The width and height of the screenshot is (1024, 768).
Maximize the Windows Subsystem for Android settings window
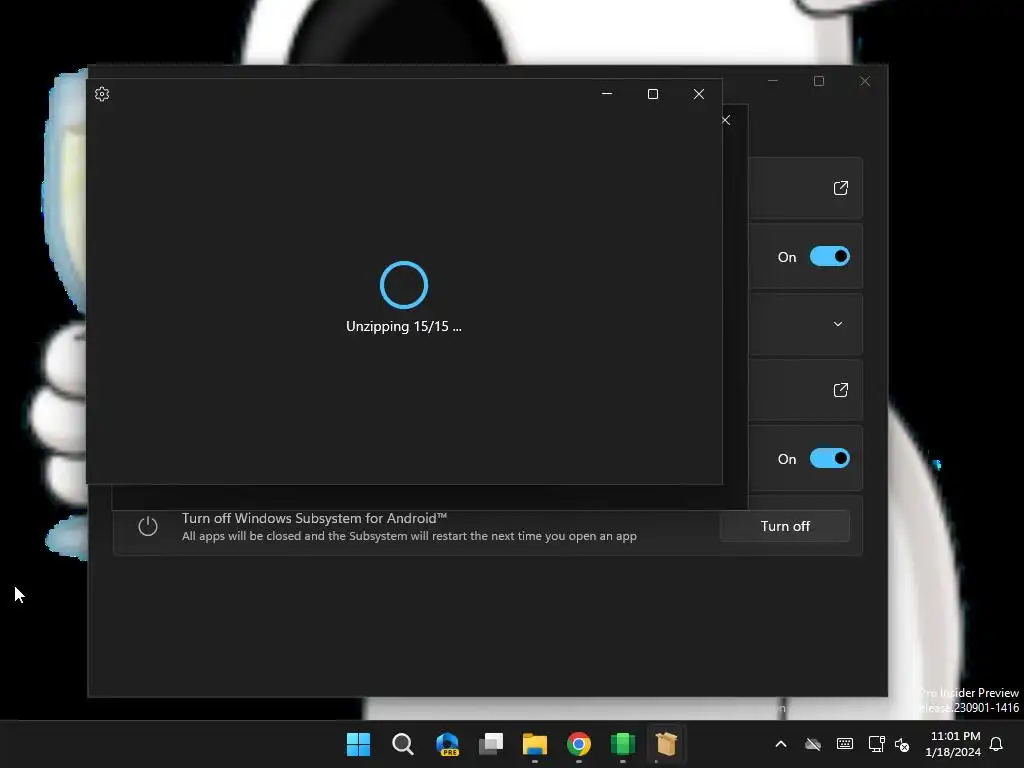(819, 81)
